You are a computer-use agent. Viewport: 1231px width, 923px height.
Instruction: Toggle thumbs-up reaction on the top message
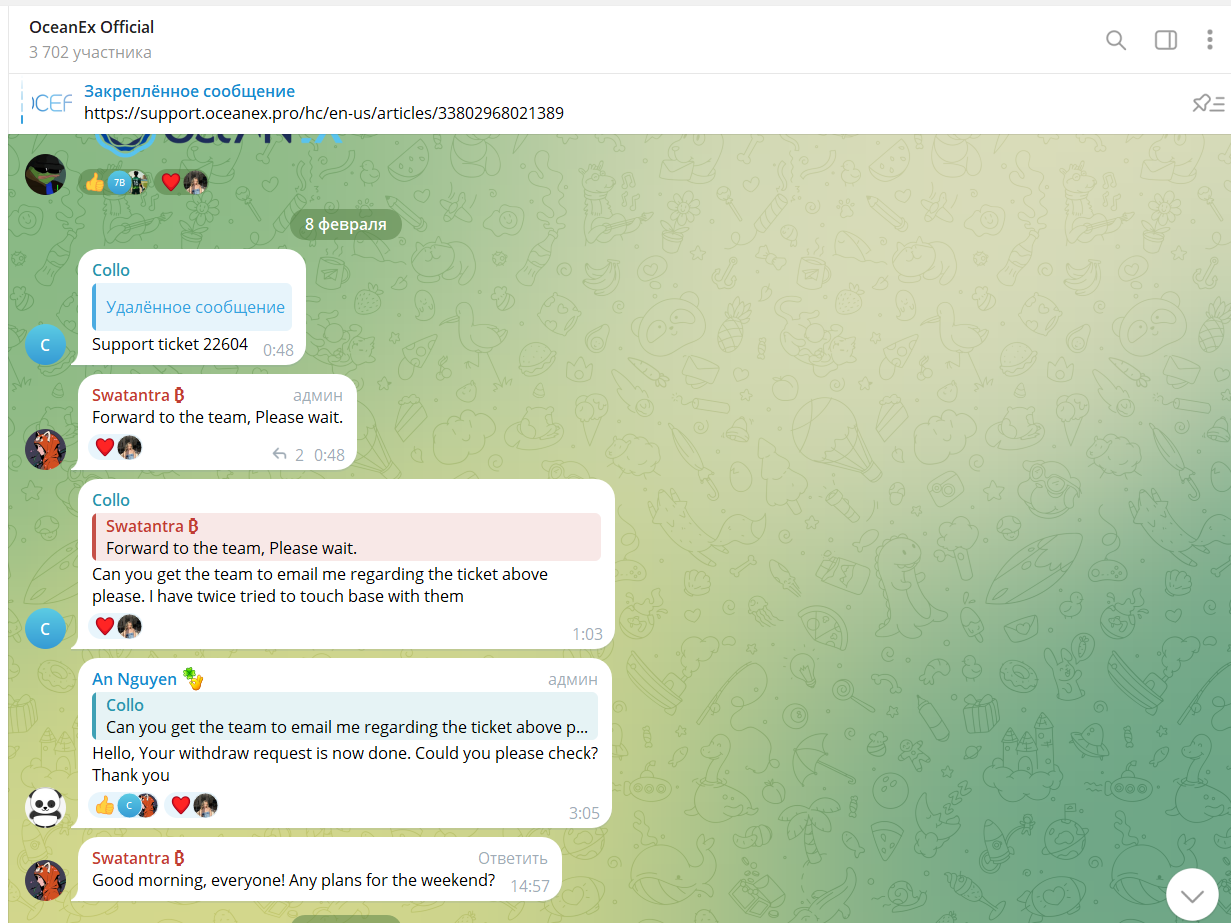114,182
